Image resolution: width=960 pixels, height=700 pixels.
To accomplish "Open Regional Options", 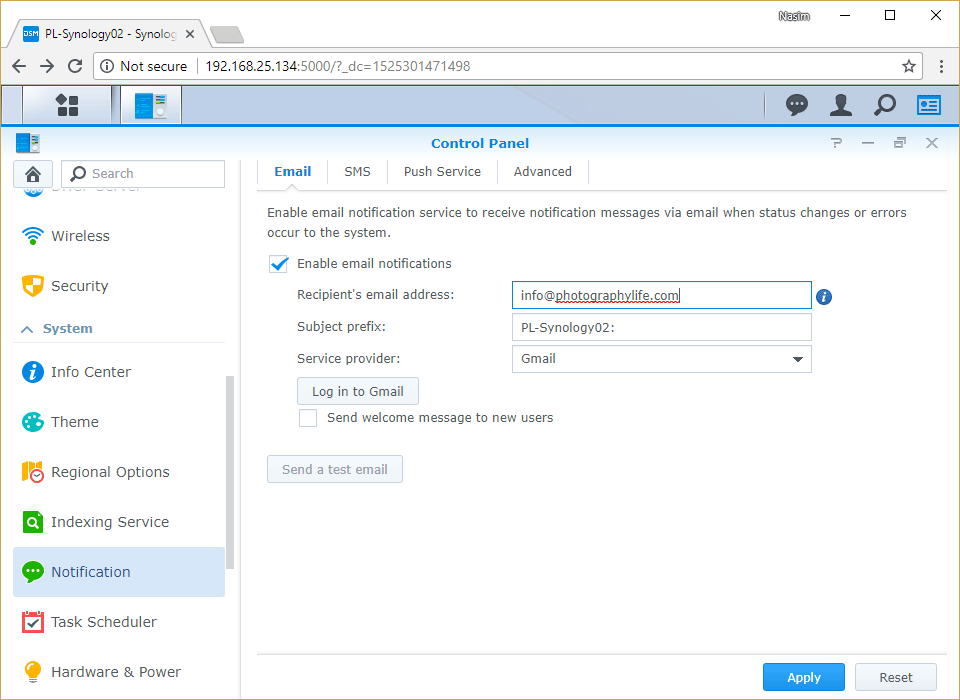I will (119, 472).
